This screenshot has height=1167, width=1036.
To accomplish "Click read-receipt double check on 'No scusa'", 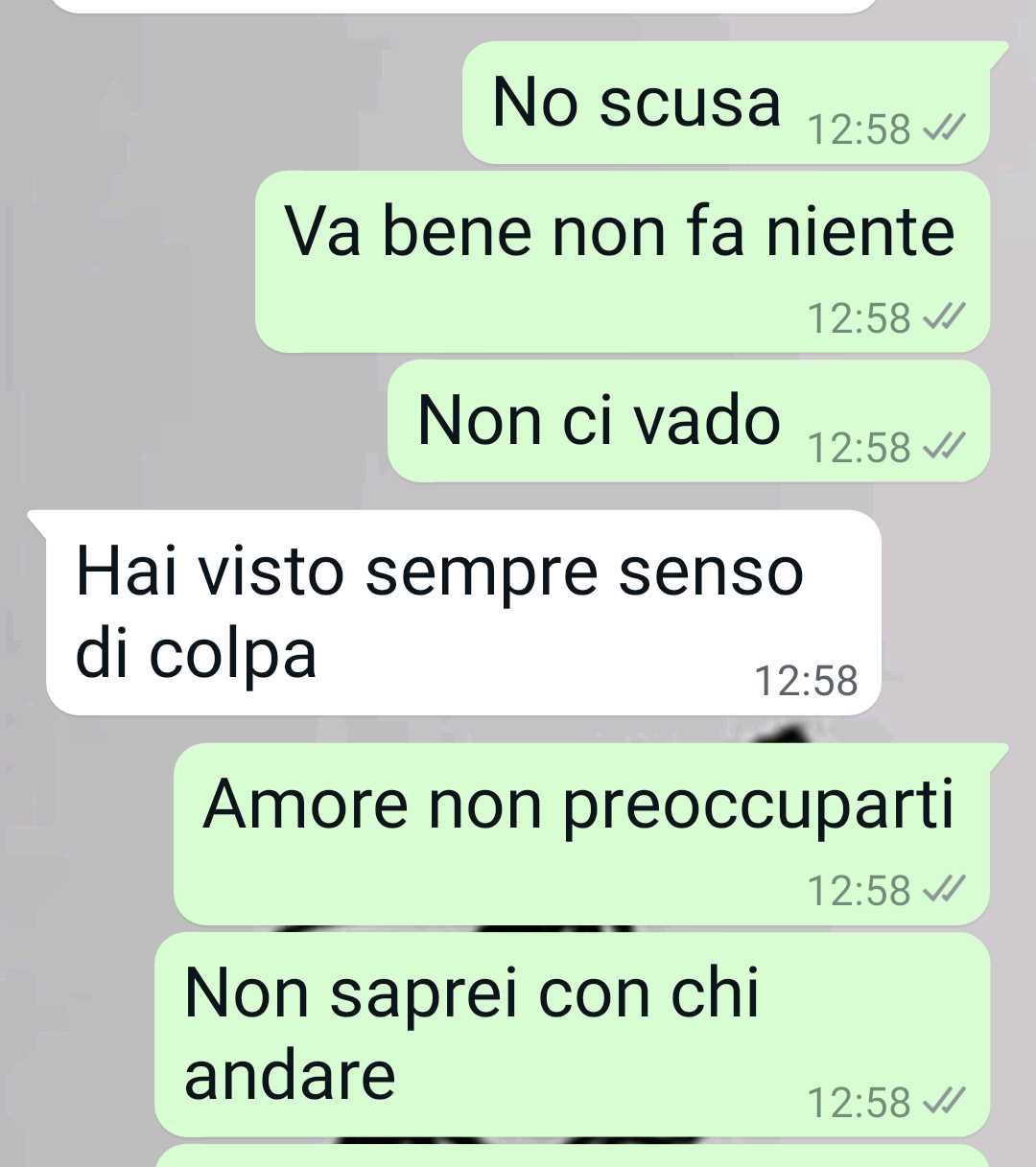I will 943,128.
